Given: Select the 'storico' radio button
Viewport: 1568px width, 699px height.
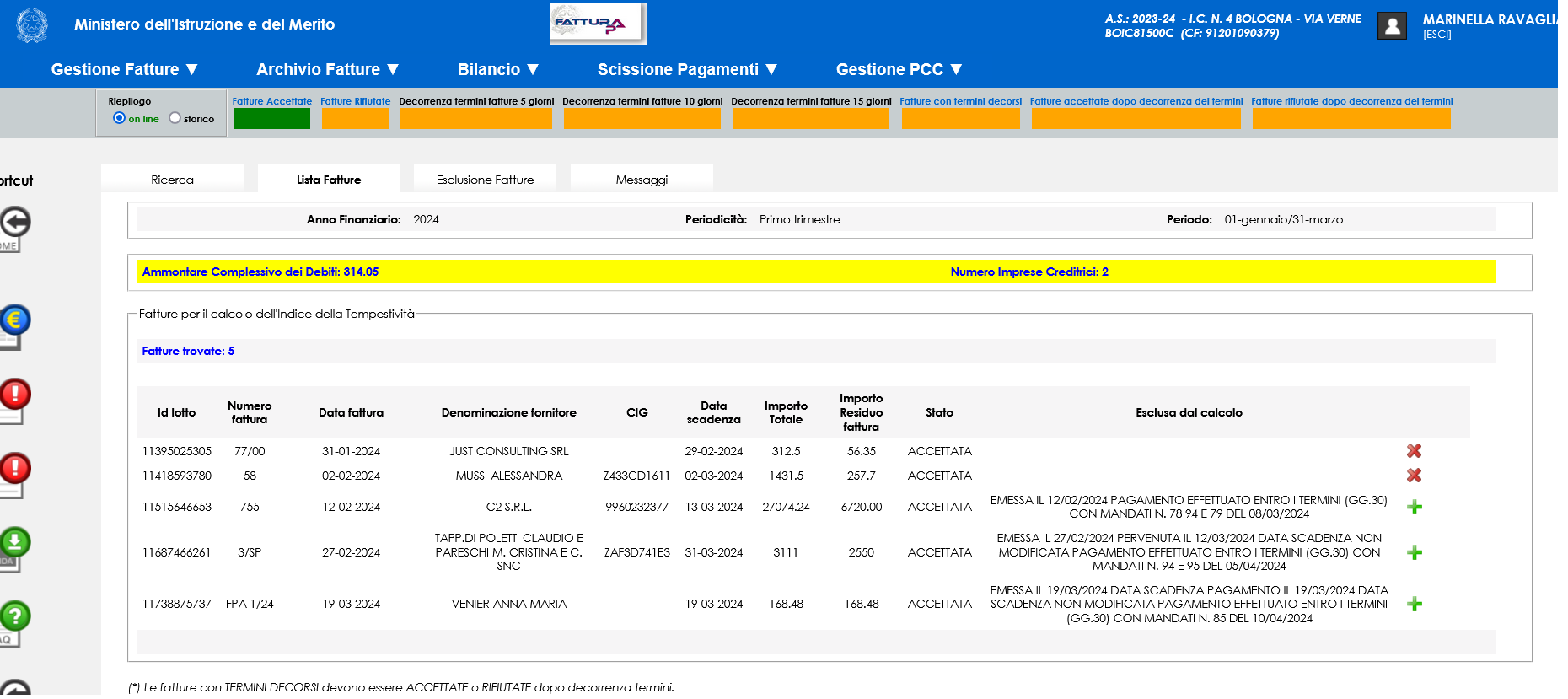Looking at the screenshot, I should click(175, 118).
